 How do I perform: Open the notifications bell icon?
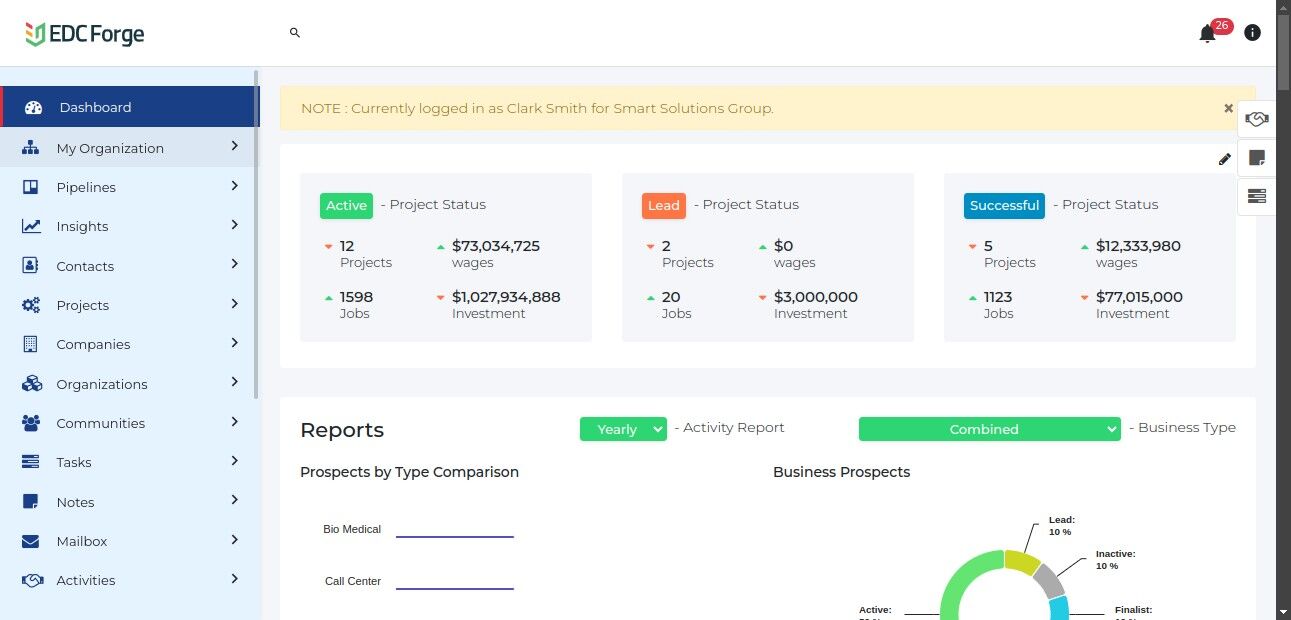point(1207,34)
